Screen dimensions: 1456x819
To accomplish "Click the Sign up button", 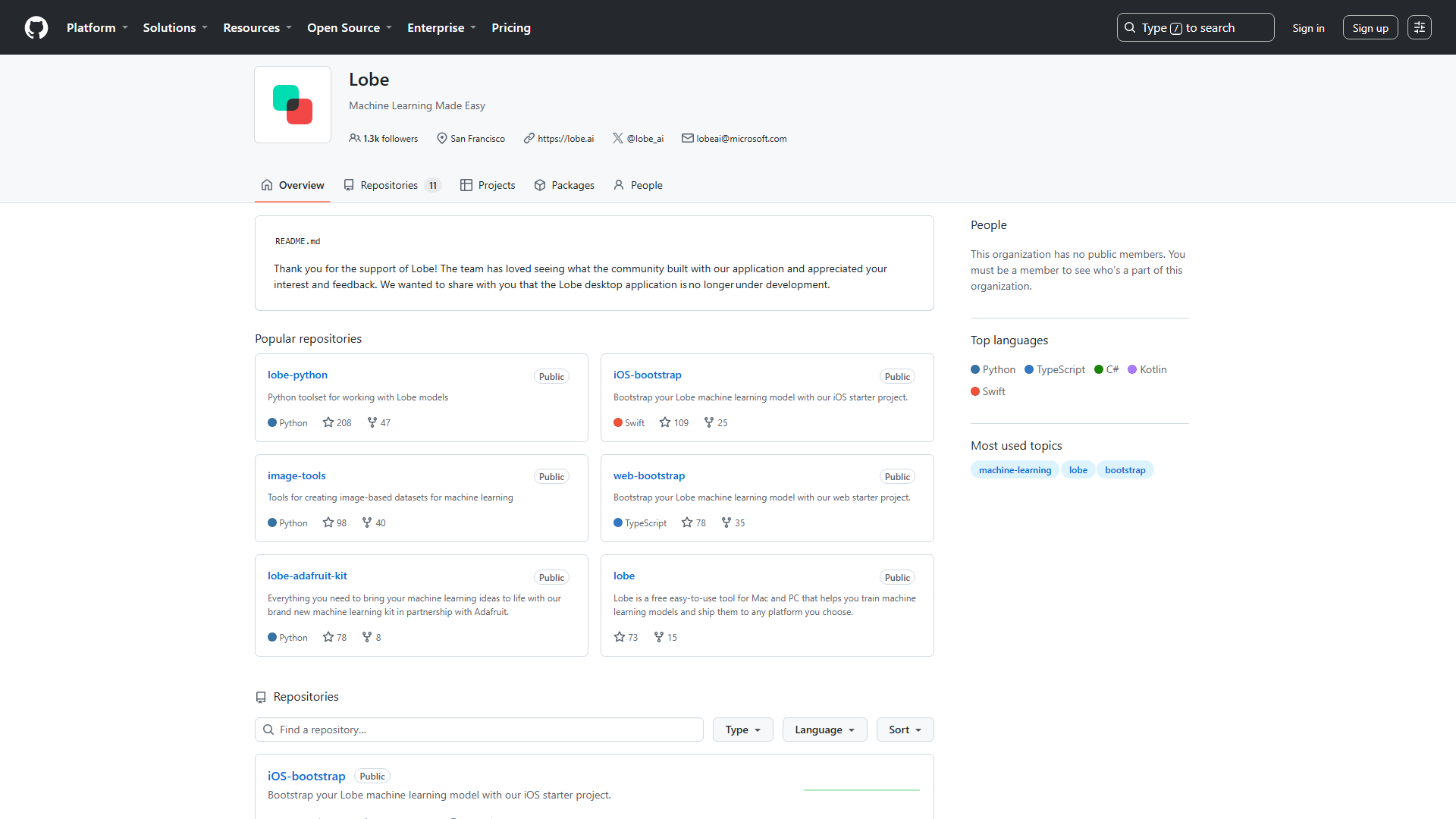I will coord(1370,28).
